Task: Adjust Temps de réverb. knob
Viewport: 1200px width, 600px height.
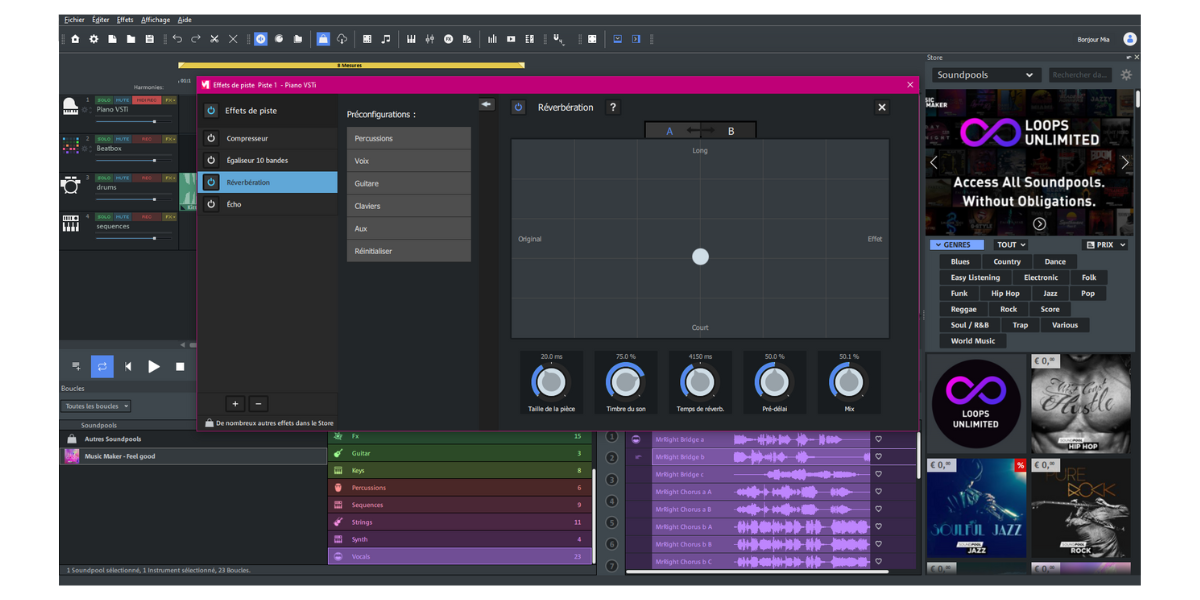Action: [x=700, y=381]
